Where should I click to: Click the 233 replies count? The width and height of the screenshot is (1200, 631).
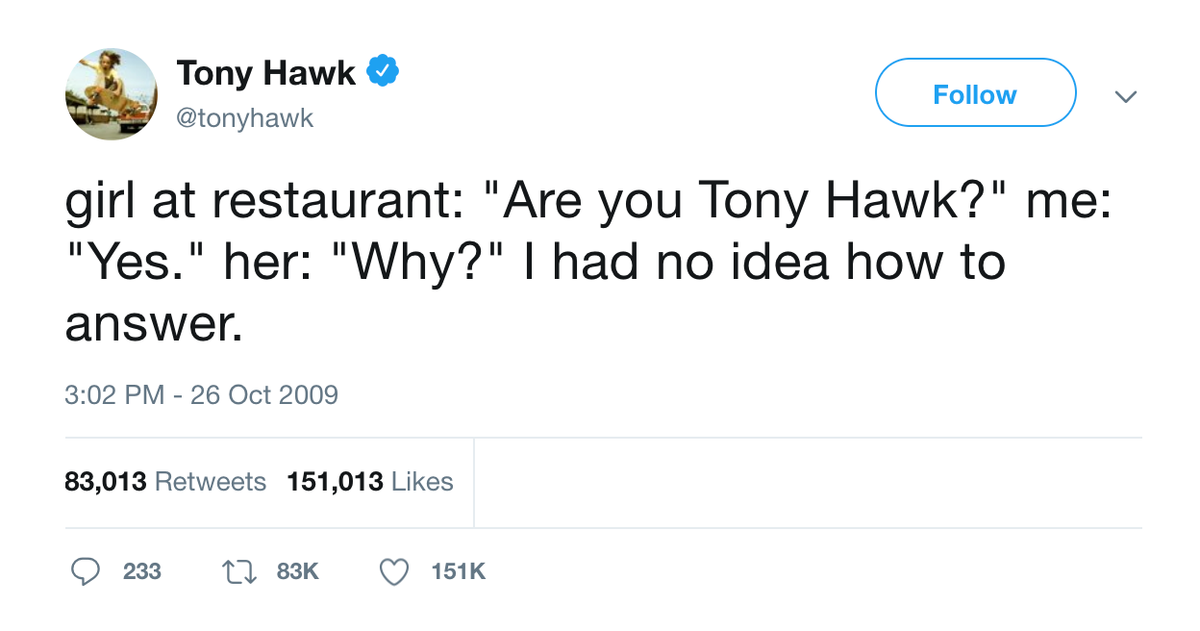[142, 571]
